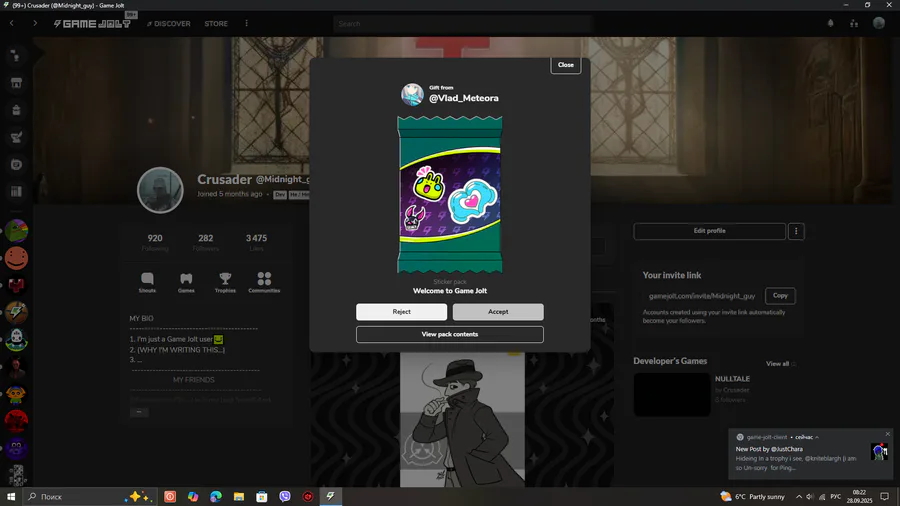Click the taskbar Поиск search box
900x506 pixels.
click(90, 496)
